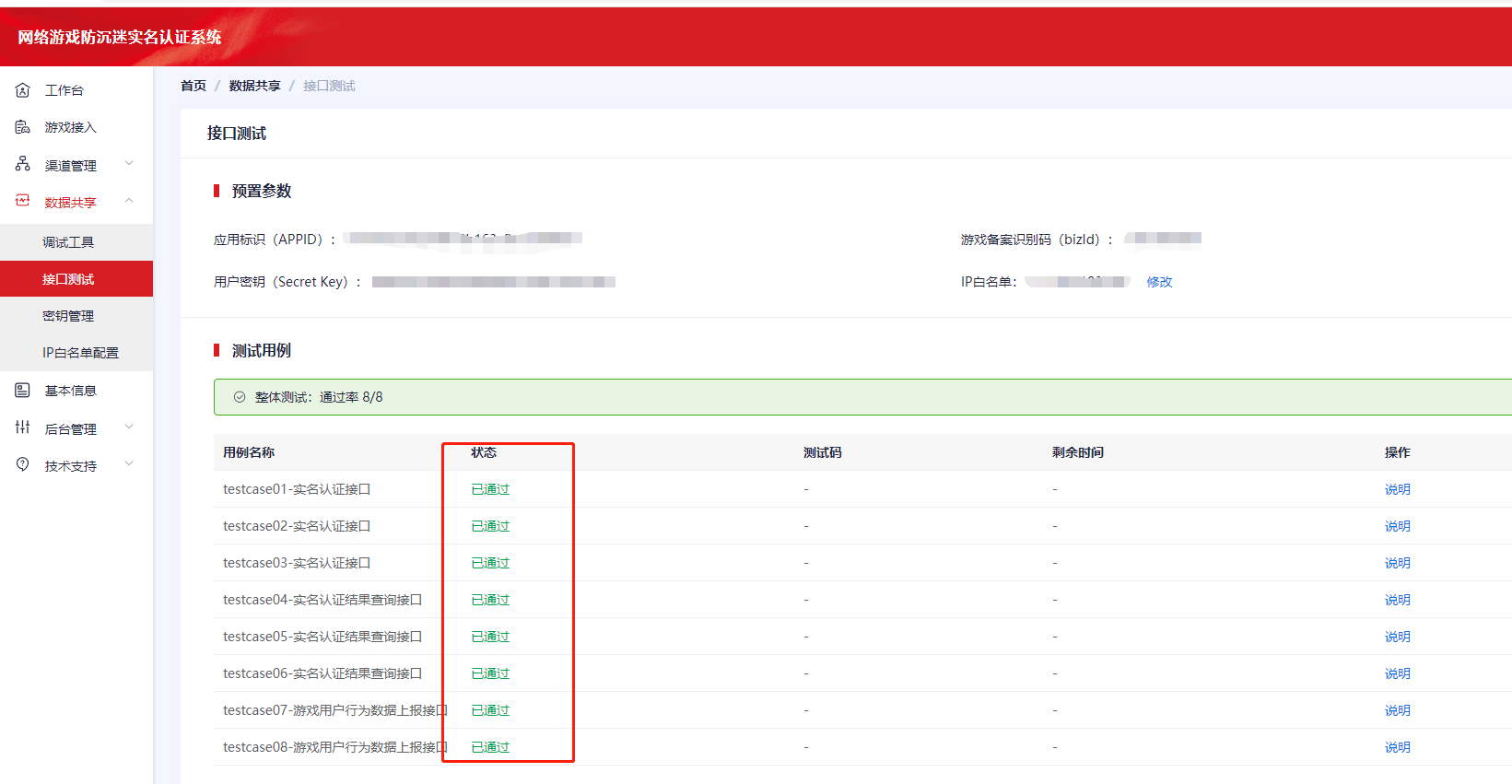Select the 调试工具 submenu item
The height and width of the screenshot is (784, 1512).
(x=76, y=242)
